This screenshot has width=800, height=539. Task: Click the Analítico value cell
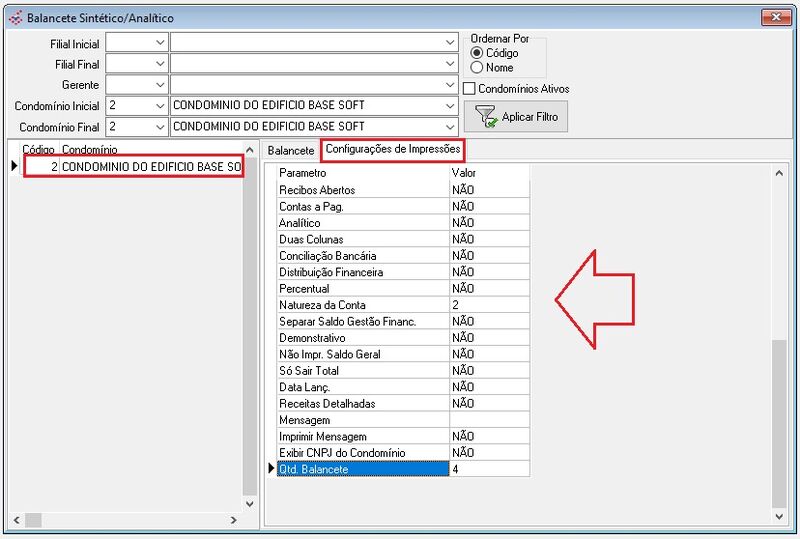click(x=488, y=223)
